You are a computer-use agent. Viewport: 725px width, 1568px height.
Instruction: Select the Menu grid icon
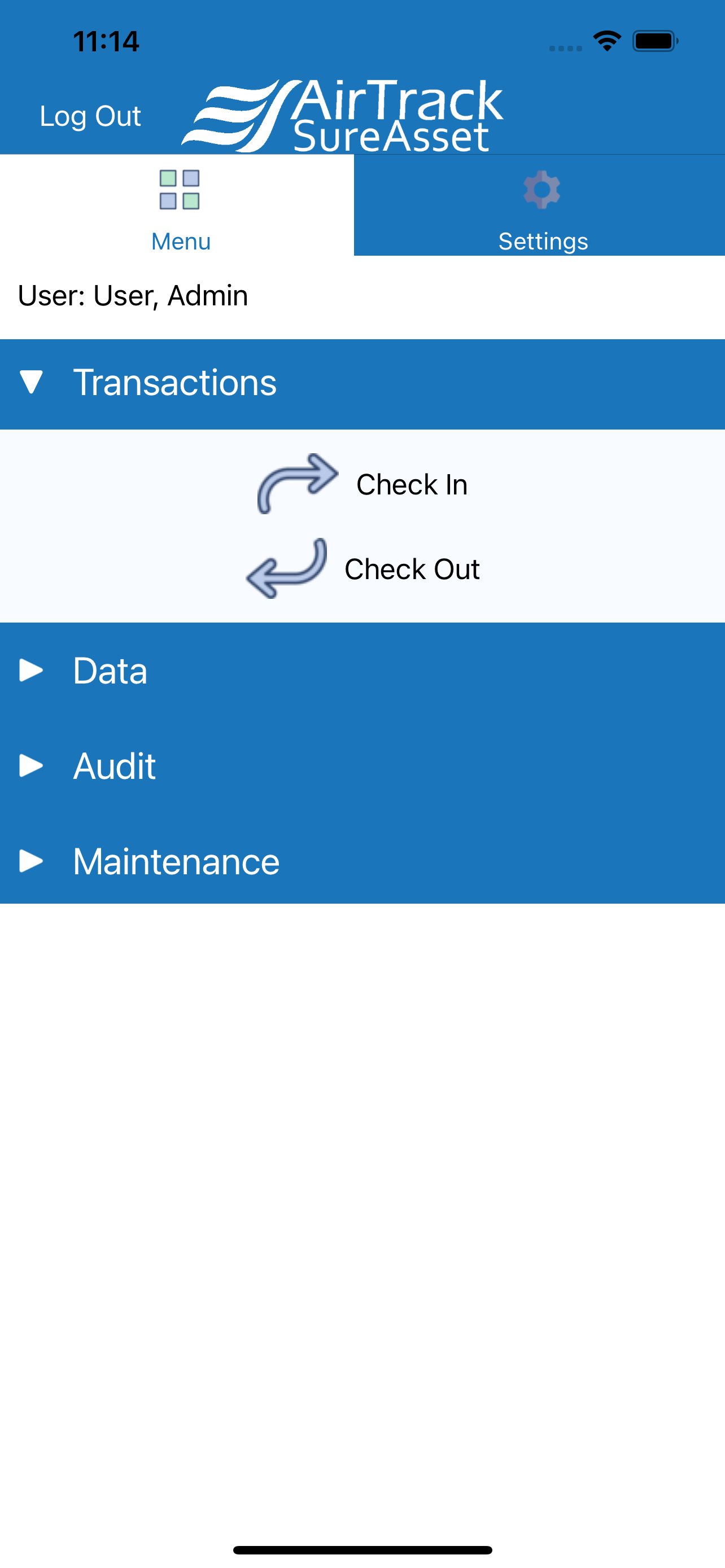180,190
